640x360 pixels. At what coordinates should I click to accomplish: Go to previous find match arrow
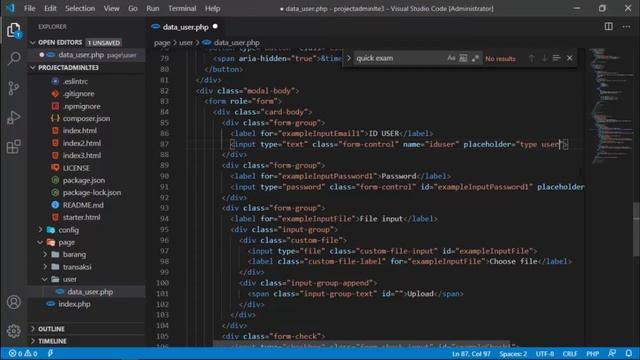[531, 58]
